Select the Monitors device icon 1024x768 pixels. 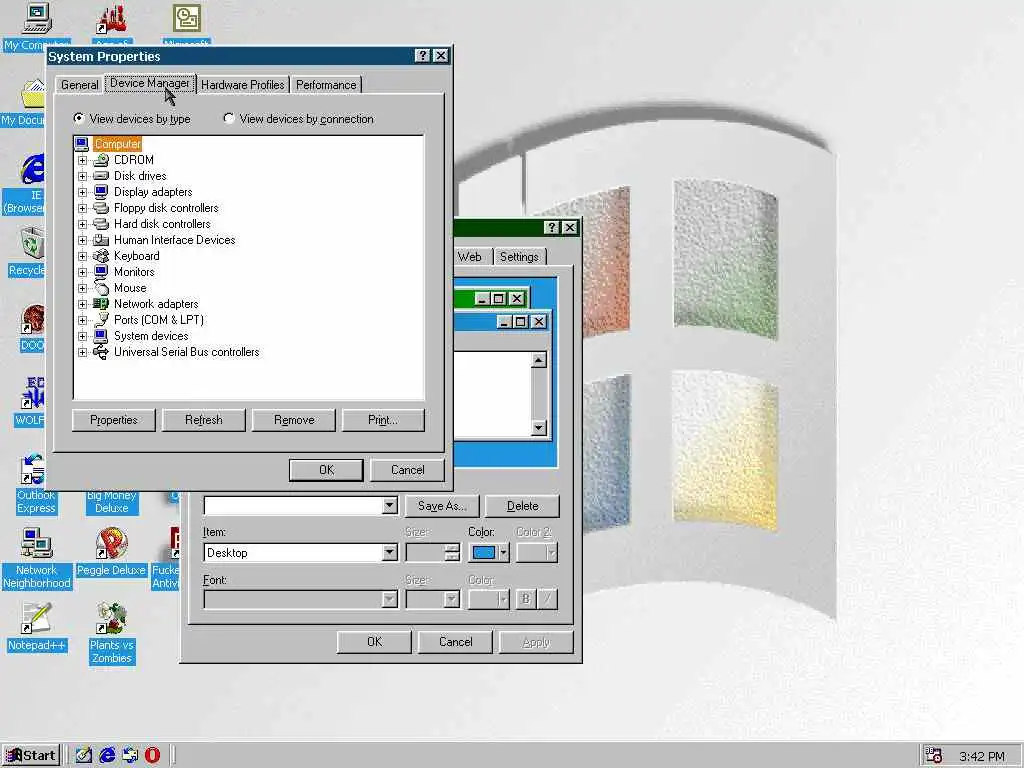click(x=101, y=272)
